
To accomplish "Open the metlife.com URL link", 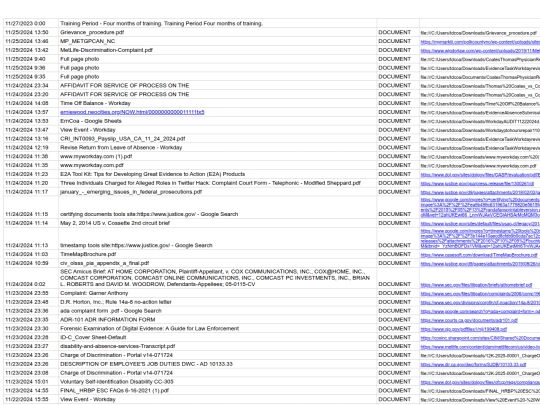I will 480,347.
